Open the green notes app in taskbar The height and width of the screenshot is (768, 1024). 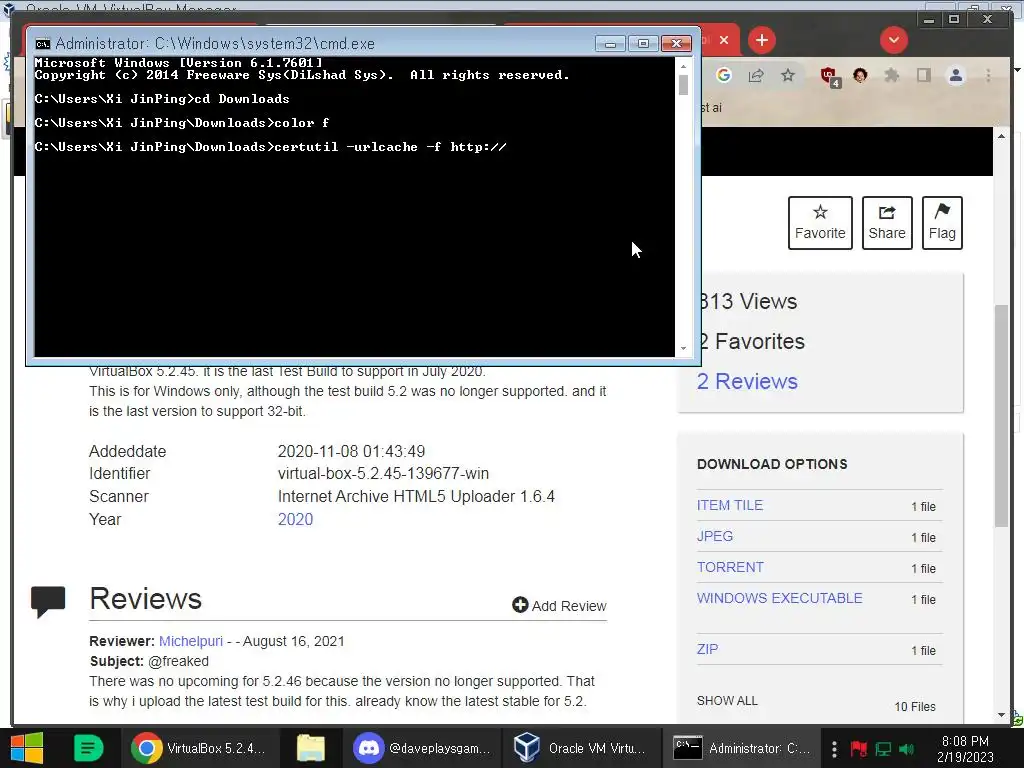tap(88, 748)
